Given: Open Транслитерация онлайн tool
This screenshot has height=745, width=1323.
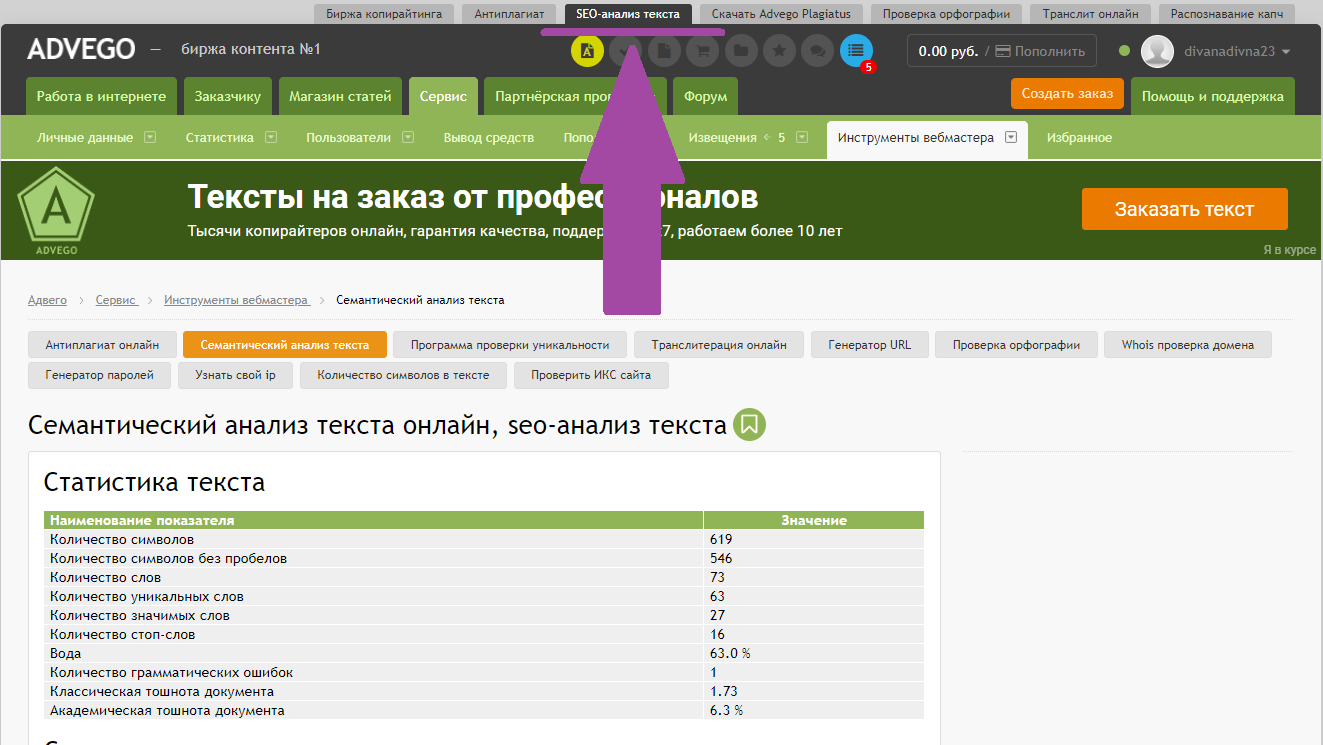Looking at the screenshot, I should point(719,345).
